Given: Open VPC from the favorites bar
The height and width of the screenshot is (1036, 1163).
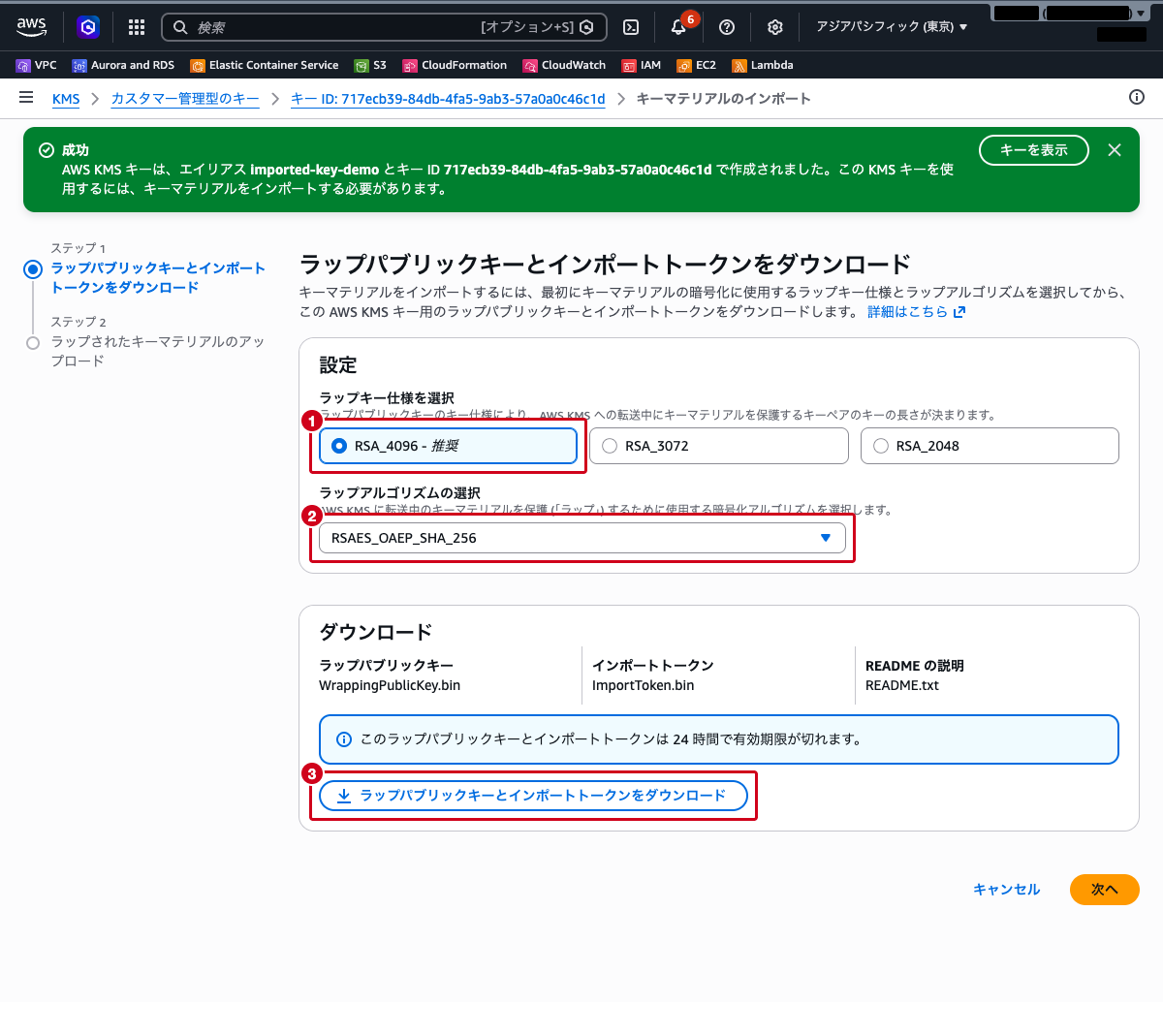Looking at the screenshot, I should (37, 65).
